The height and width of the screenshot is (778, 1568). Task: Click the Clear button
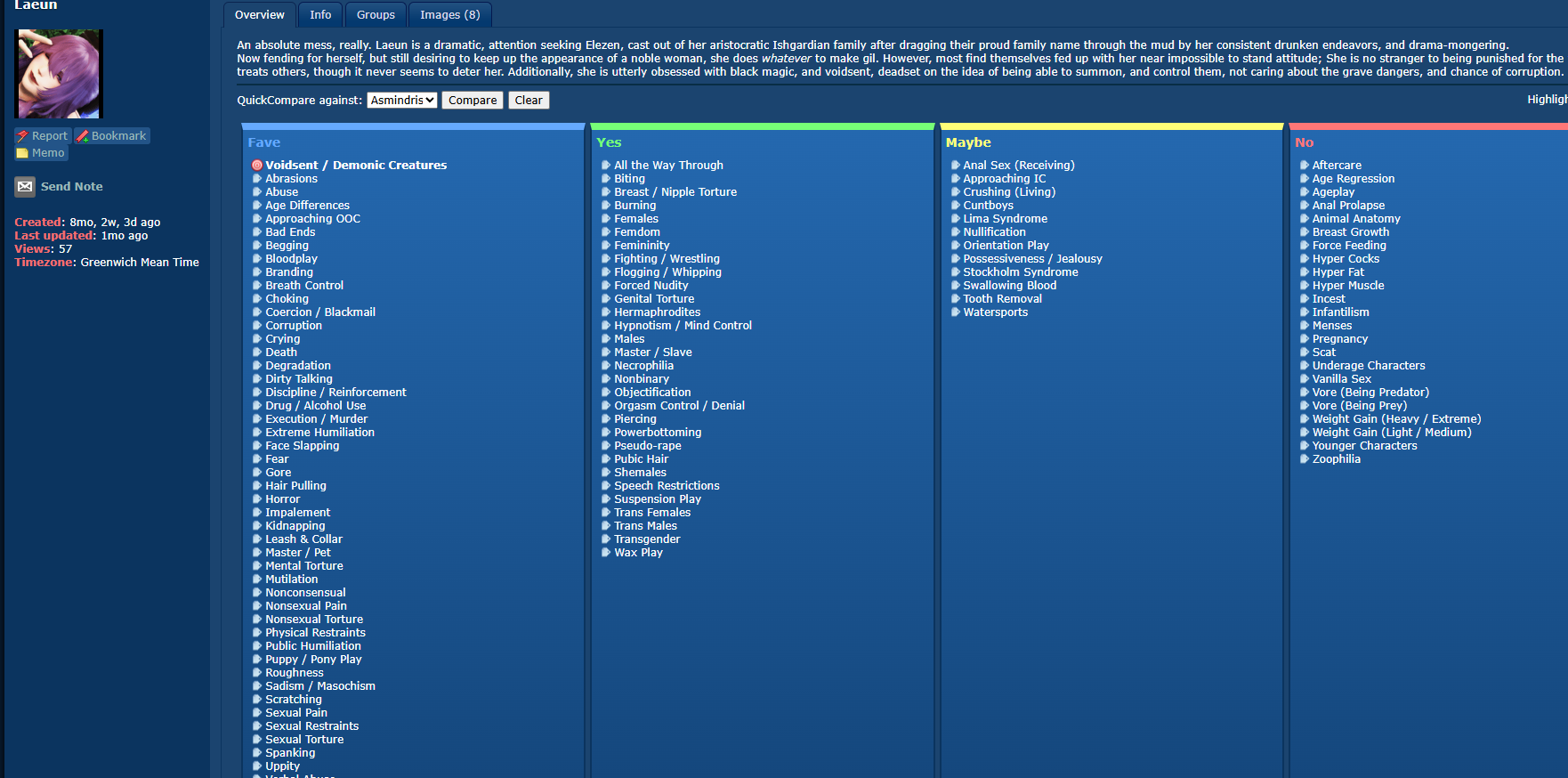click(529, 101)
